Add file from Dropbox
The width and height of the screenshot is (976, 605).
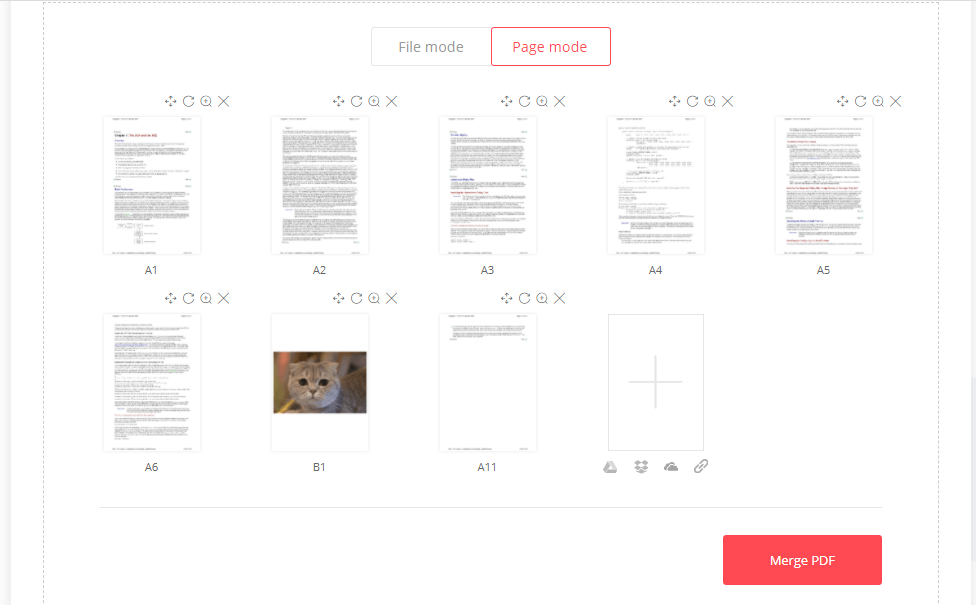pyautogui.click(x=641, y=467)
